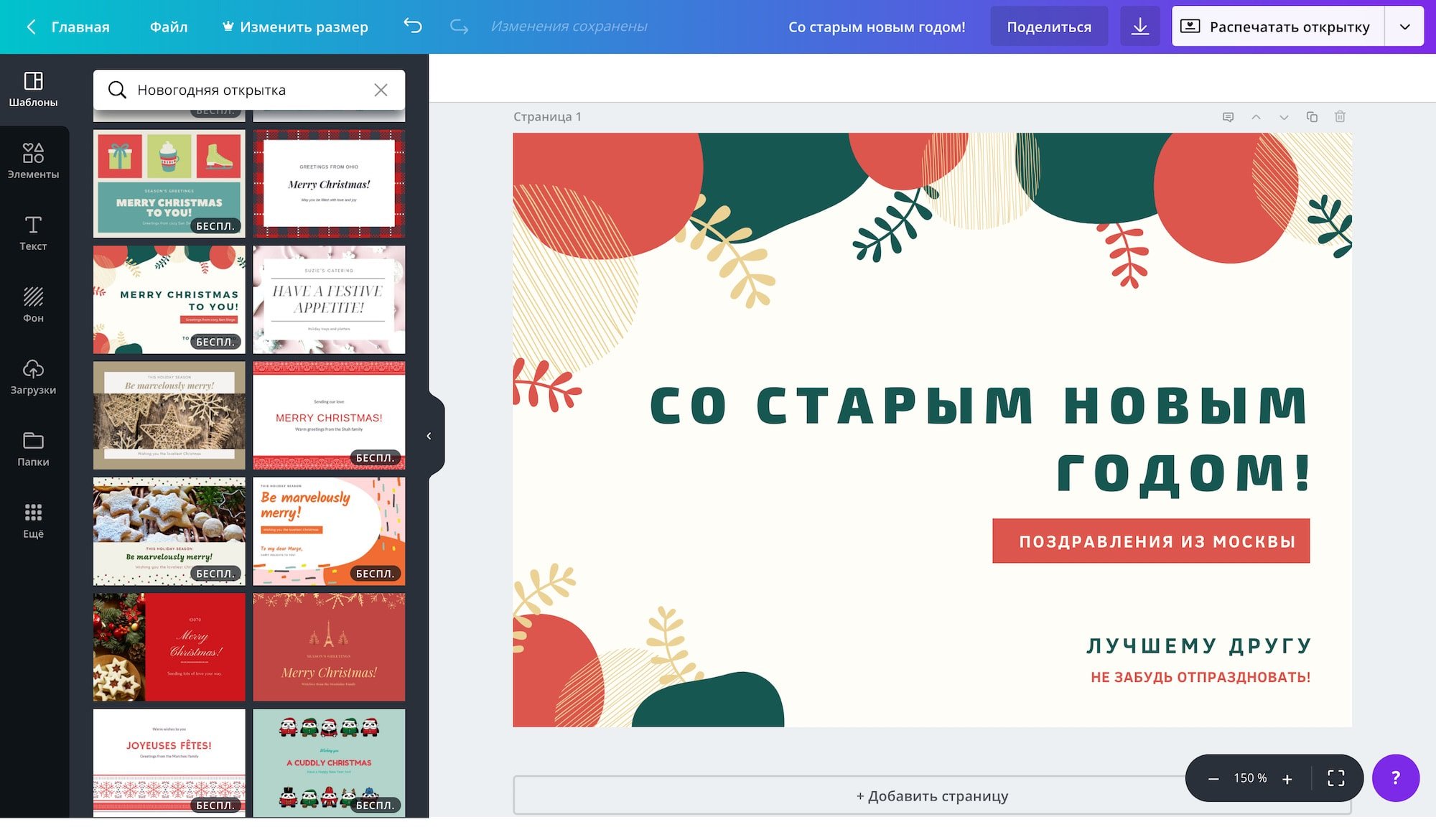The image size is (1436, 840).
Task: Move page down with chevron
Action: point(1284,116)
